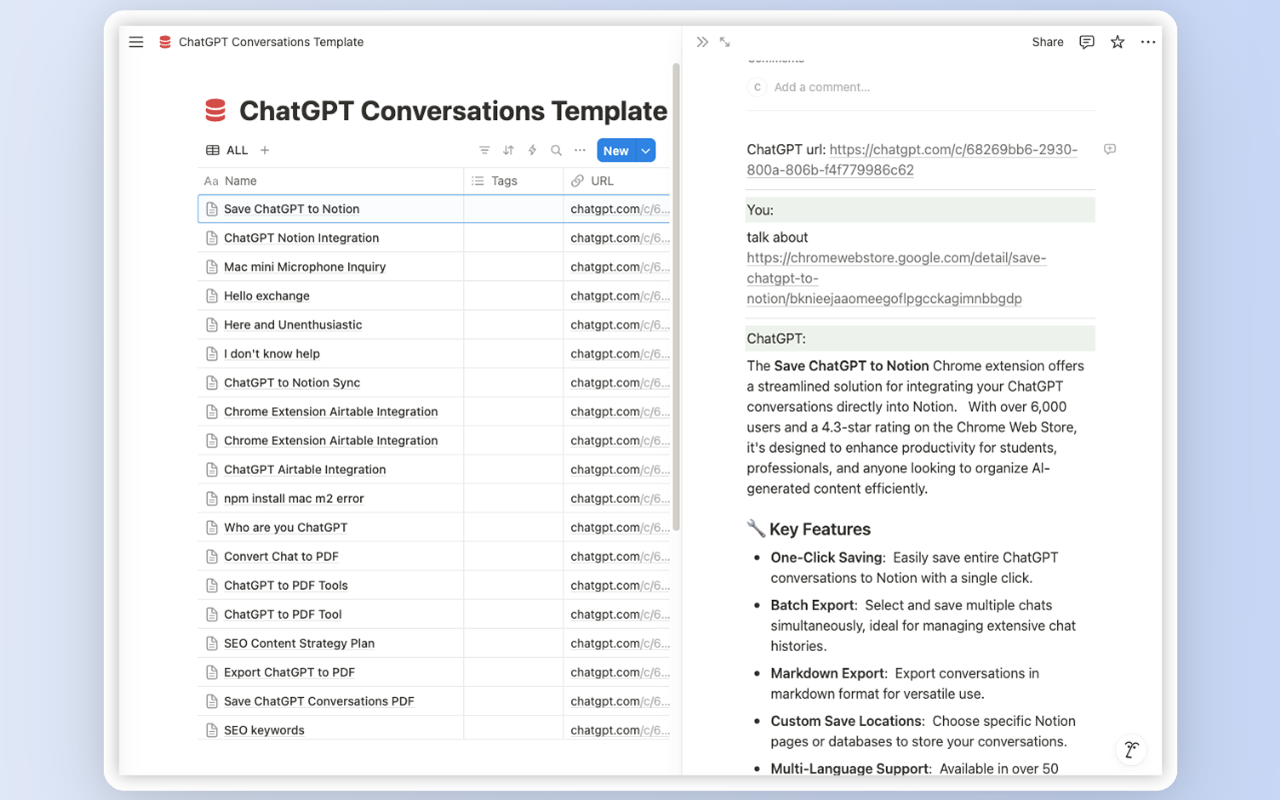Open database view three-dot options
1280x800 pixels.
(580, 150)
